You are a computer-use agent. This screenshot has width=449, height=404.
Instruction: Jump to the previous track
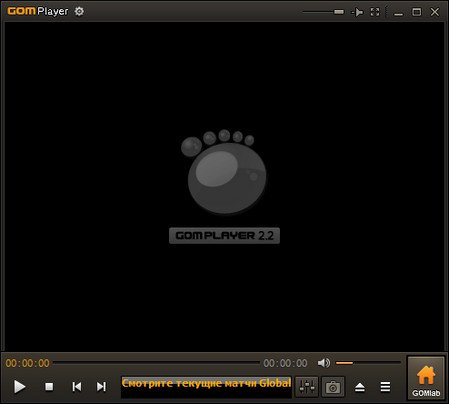pos(77,387)
